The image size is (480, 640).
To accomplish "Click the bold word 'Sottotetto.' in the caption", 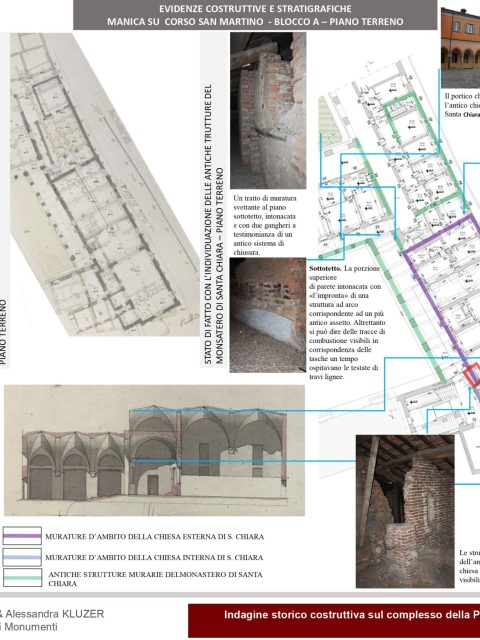I will click(x=325, y=269).
